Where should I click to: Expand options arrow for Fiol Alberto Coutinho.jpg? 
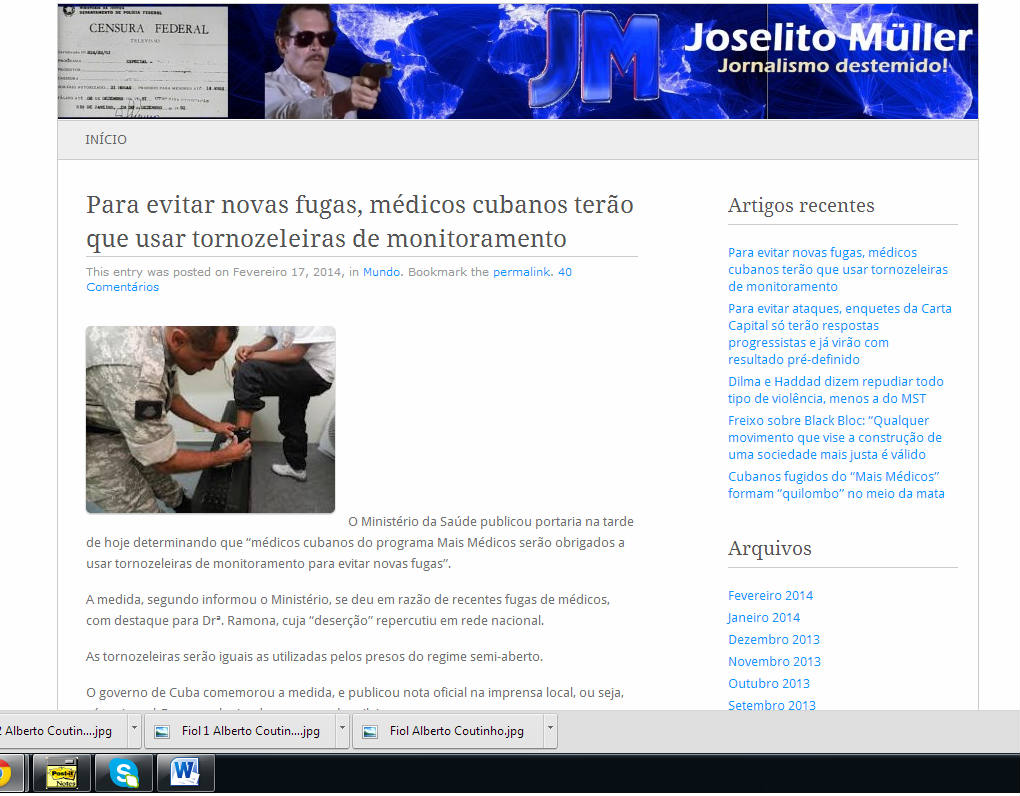coord(549,731)
